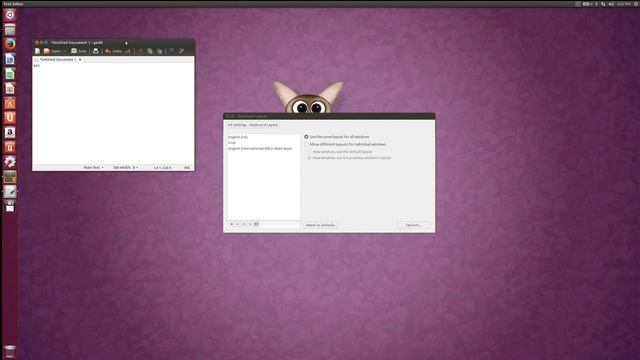Click the Open file button in gedit
The image size is (640, 360).
point(52,51)
